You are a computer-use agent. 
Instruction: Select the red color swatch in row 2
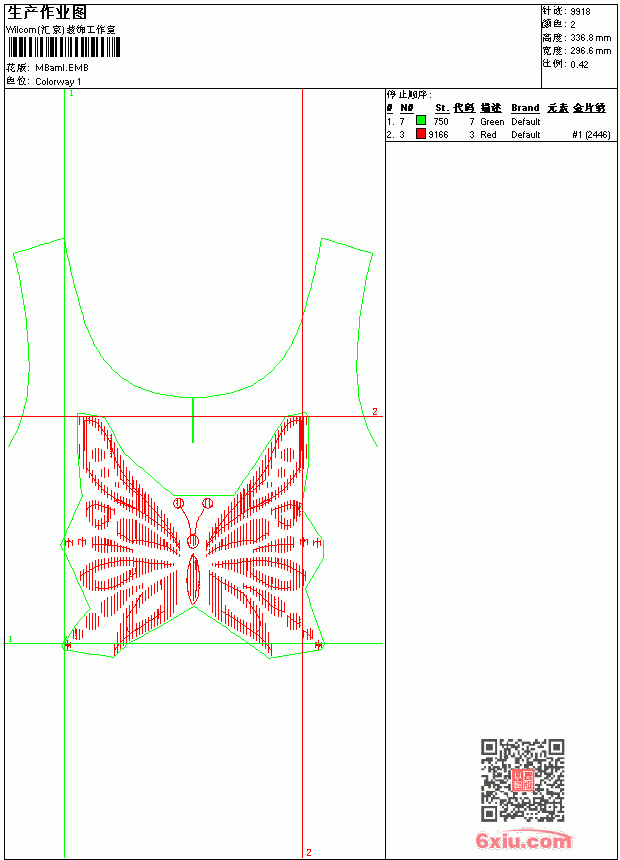(x=421, y=134)
